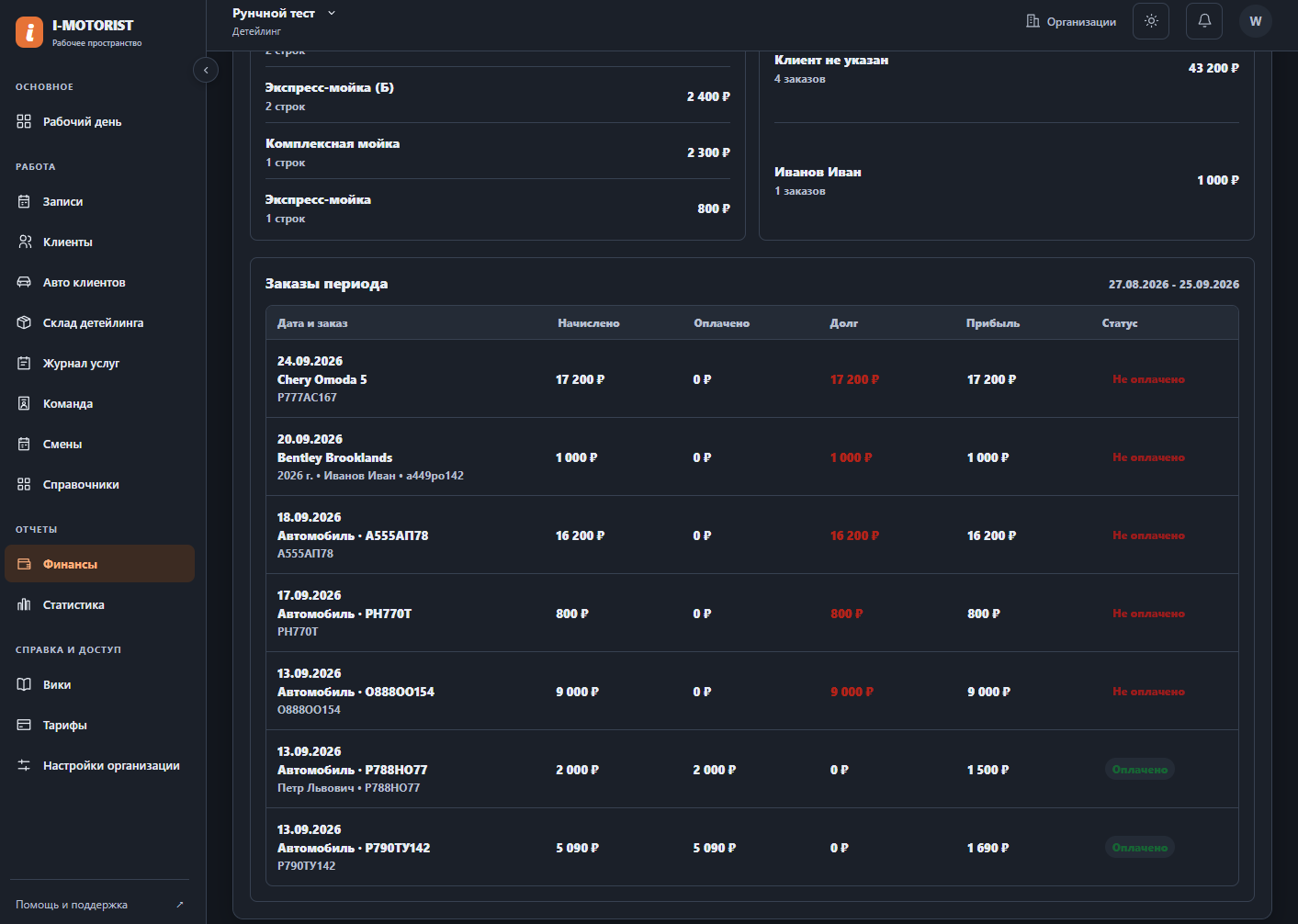This screenshot has height=924, width=1298.
Task: Open Склад детейлинга box icon
Action: [24, 322]
